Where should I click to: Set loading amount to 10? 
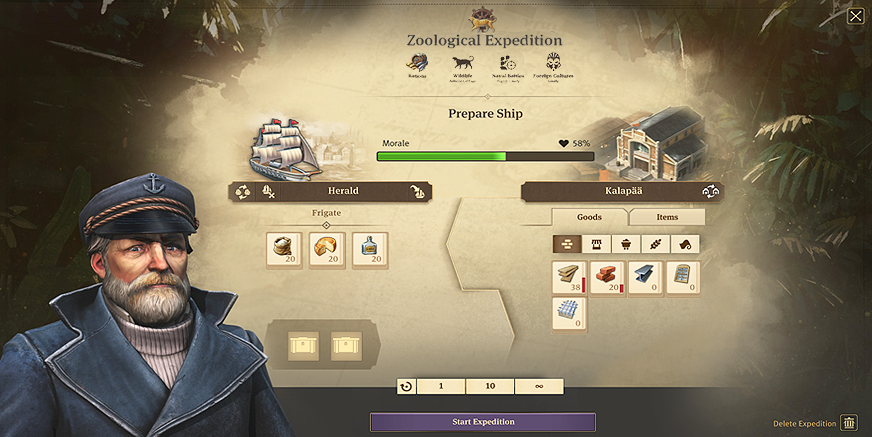[490, 386]
